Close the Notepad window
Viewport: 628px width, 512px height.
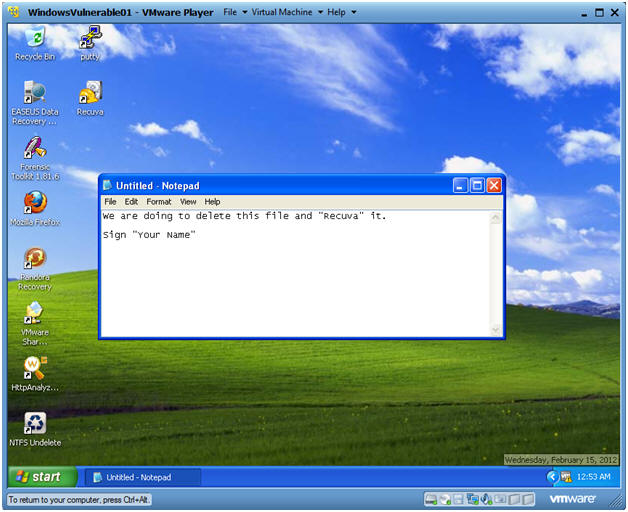tap(494, 185)
